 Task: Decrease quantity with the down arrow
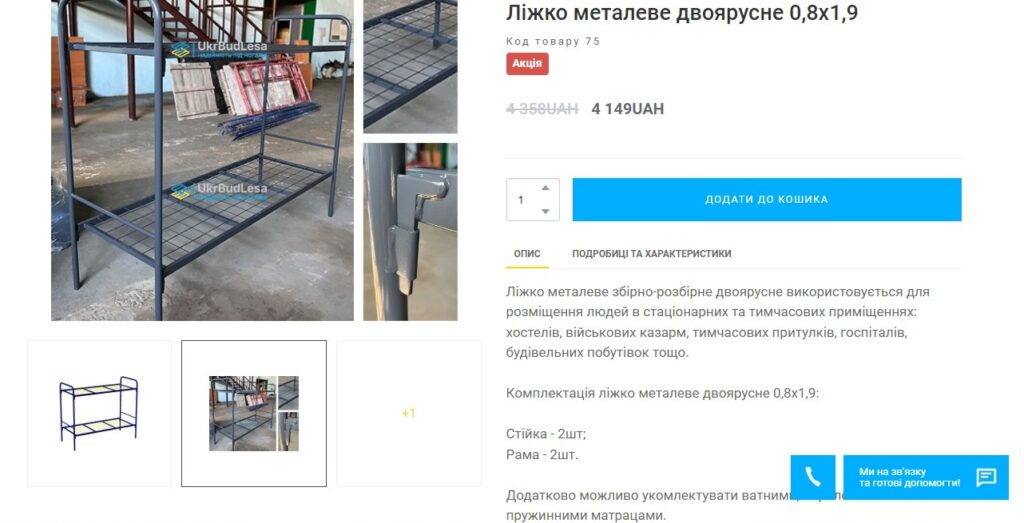tap(545, 211)
